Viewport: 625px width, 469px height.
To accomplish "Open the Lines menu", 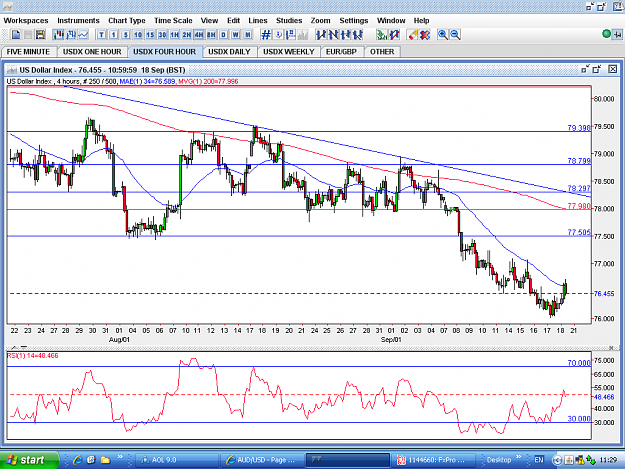I will click(x=257, y=21).
